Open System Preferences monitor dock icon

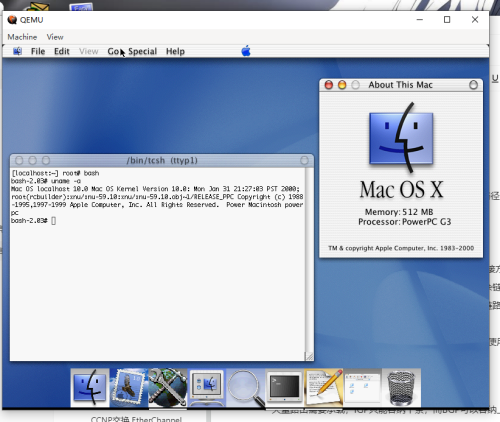tap(207, 387)
